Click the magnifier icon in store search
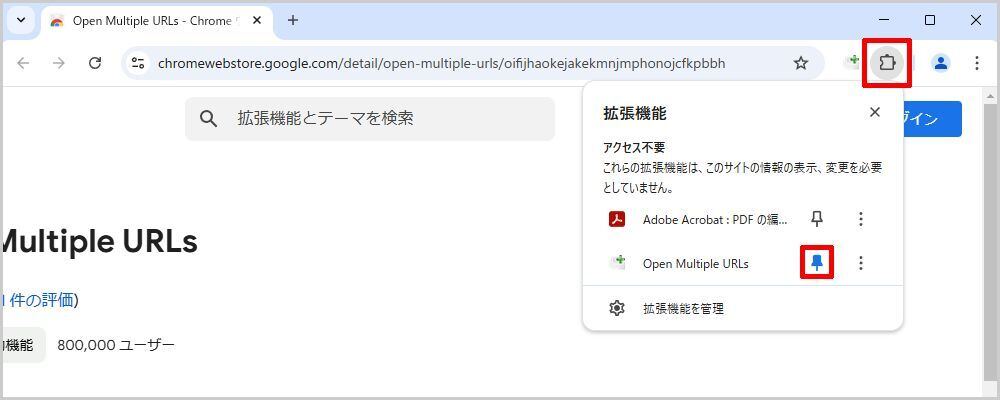 pyautogui.click(x=209, y=119)
